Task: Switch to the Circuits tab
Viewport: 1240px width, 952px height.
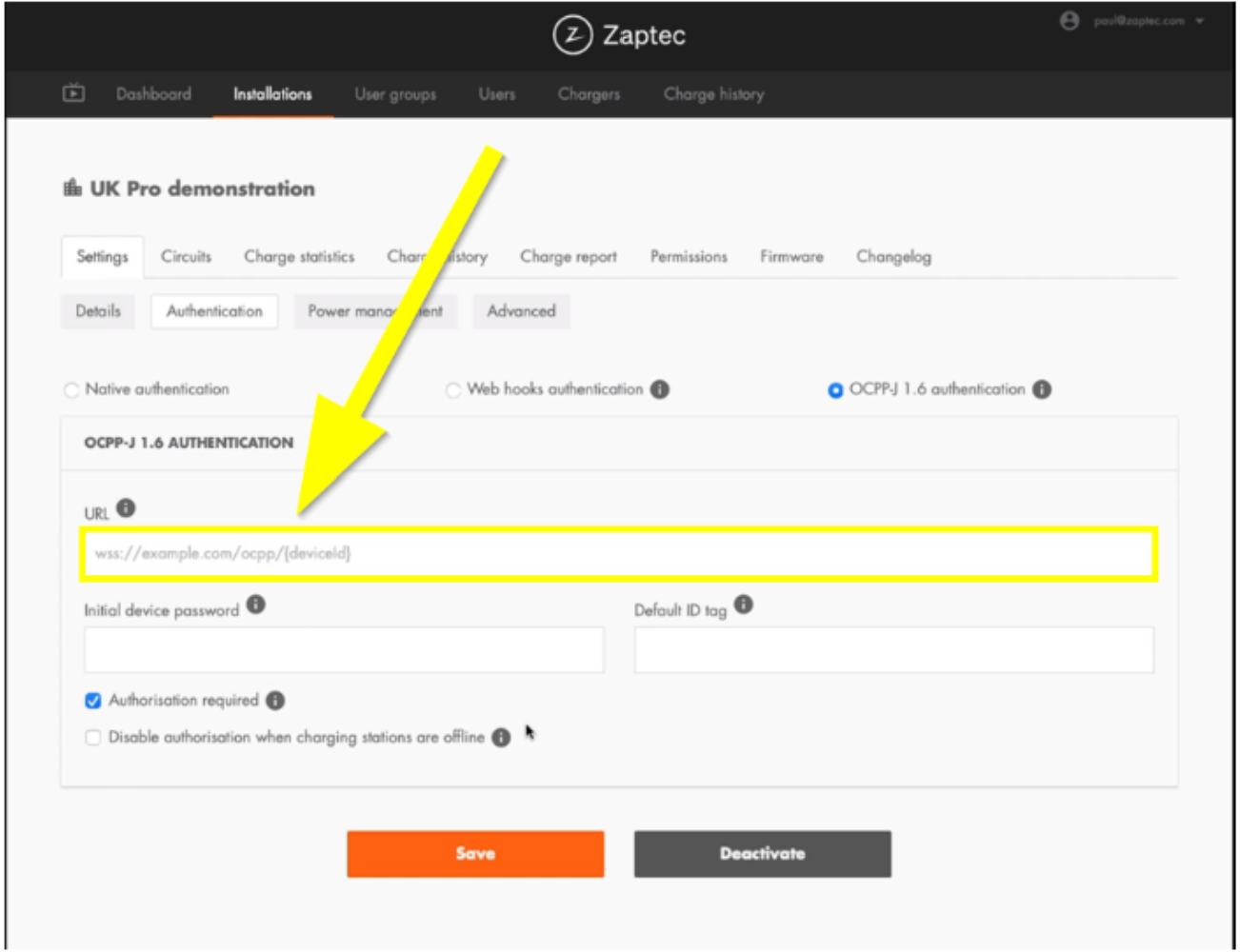Action: coord(186,257)
